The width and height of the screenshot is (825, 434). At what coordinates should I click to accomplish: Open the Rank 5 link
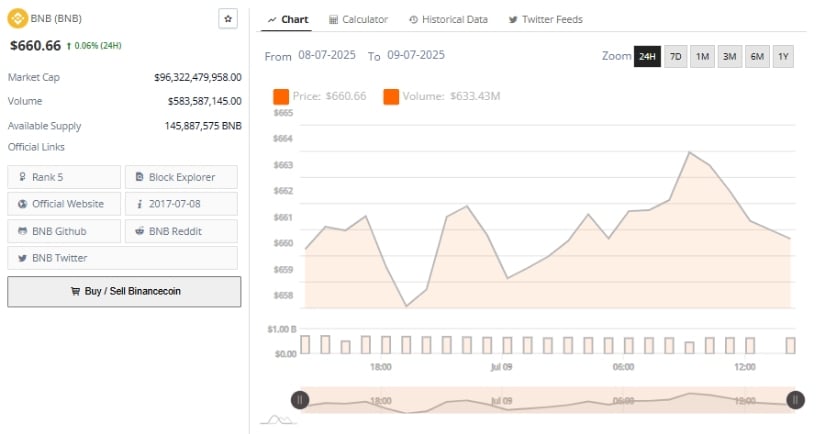click(x=64, y=177)
